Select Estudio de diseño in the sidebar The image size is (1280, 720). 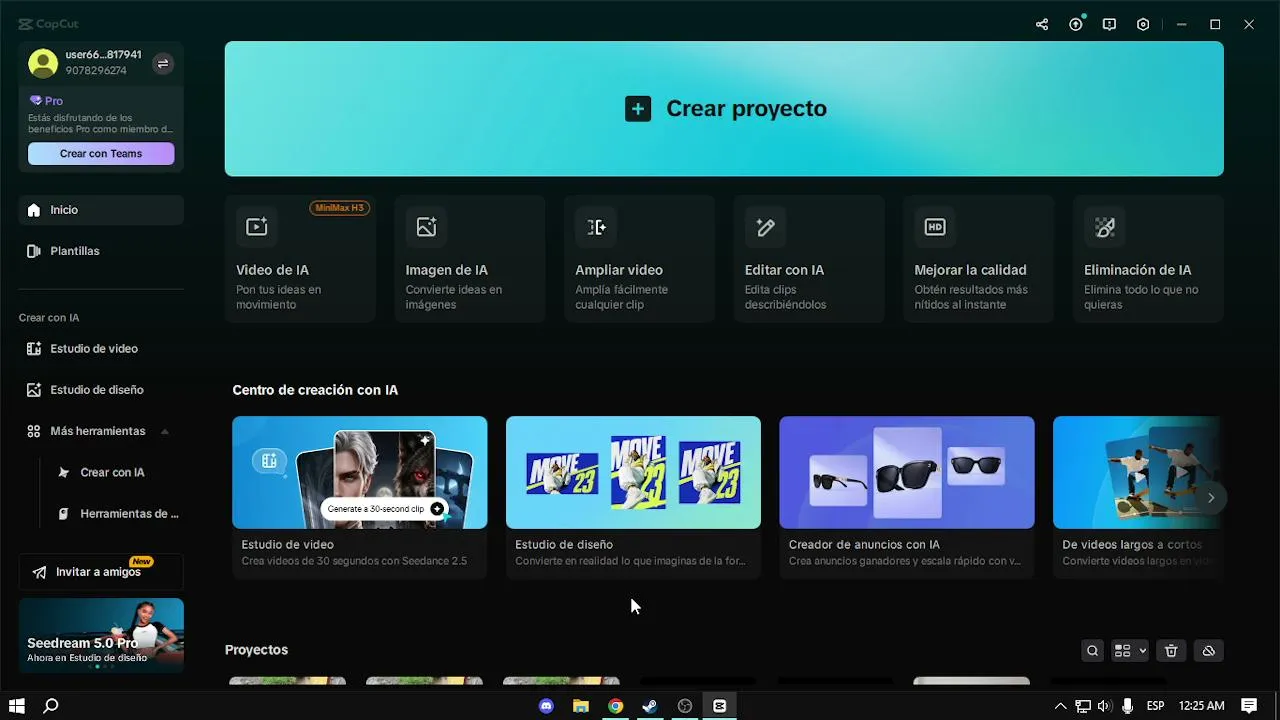pyautogui.click(x=101, y=390)
